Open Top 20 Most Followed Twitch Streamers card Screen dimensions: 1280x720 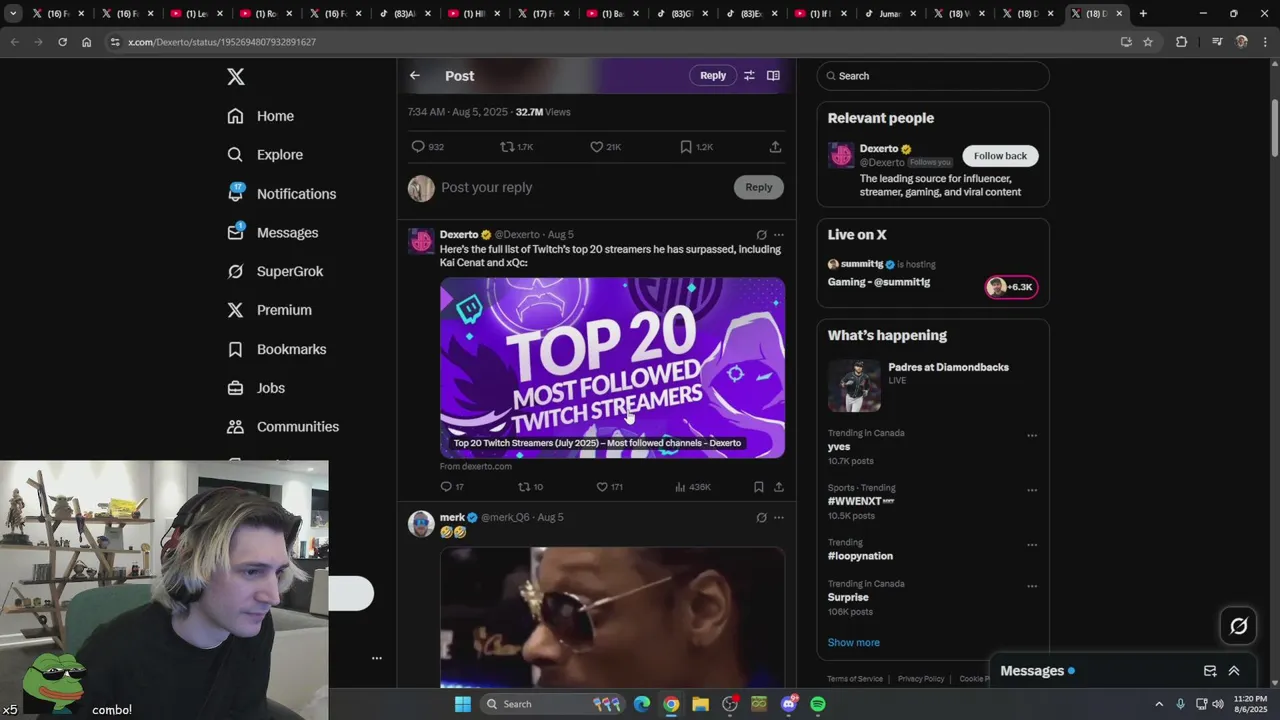612,368
